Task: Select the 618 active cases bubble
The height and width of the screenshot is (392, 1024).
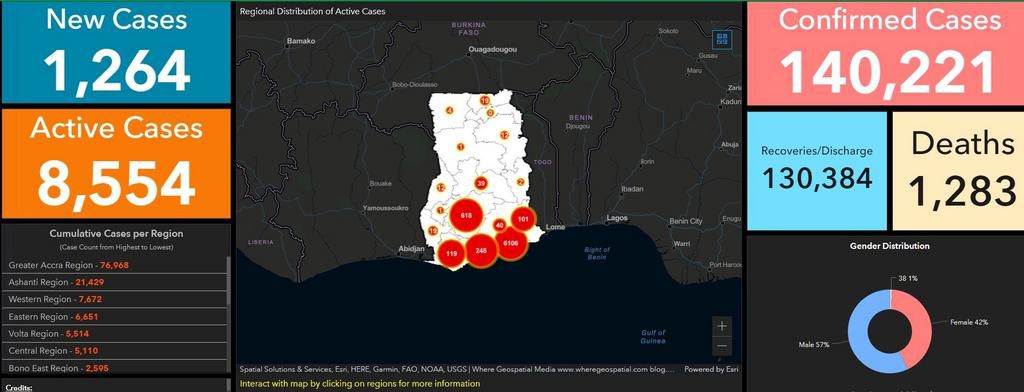Action: tap(466, 215)
